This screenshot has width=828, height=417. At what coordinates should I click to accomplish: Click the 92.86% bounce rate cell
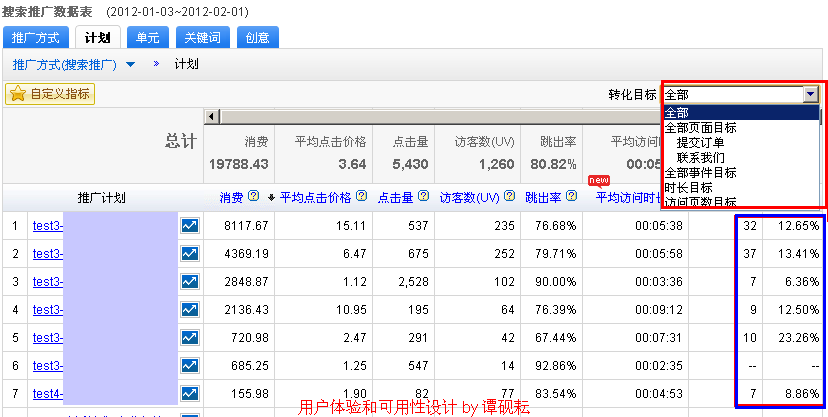[x=556, y=366]
